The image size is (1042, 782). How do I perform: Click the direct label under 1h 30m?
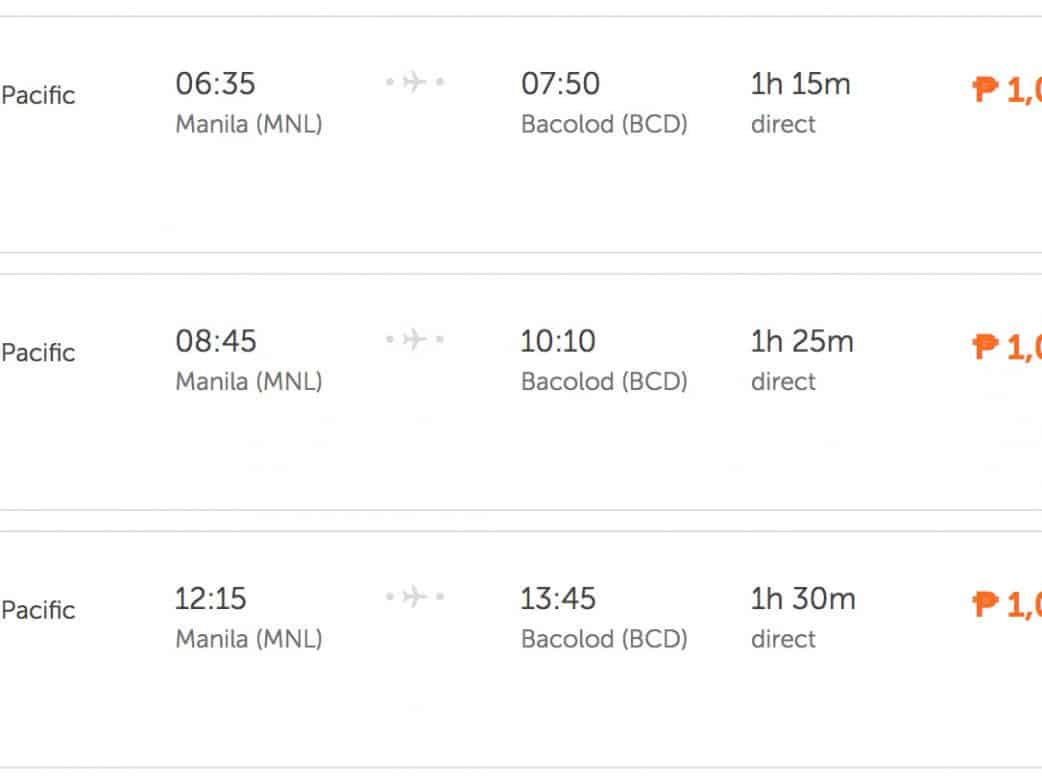[783, 639]
